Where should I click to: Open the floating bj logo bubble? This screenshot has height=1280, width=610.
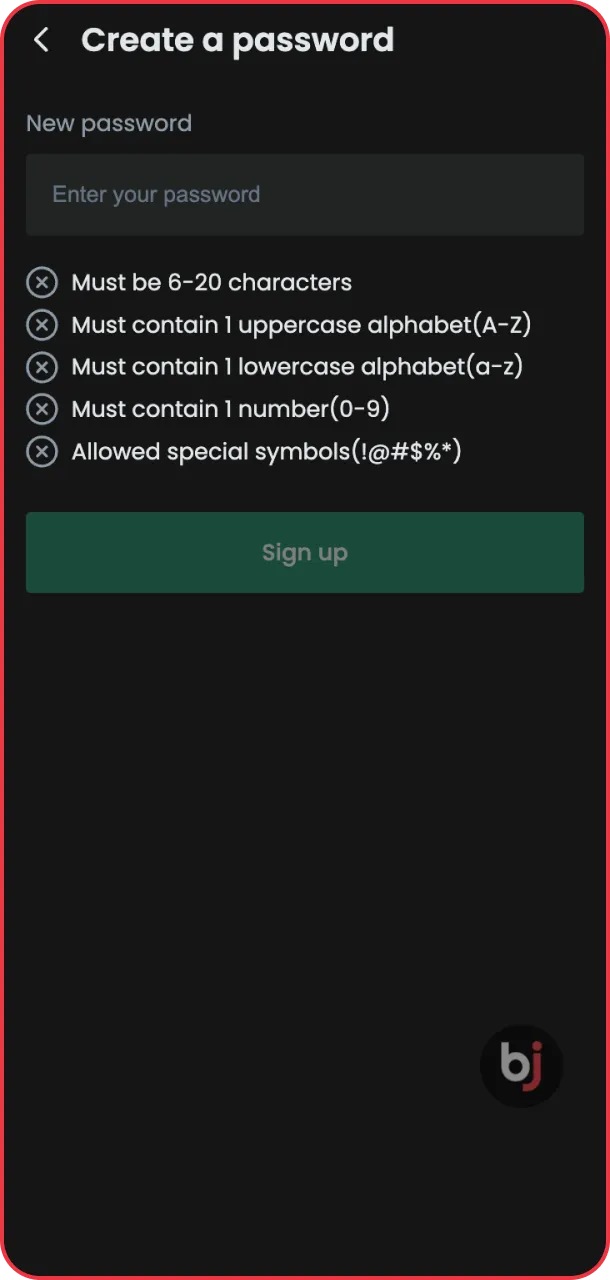(521, 1066)
